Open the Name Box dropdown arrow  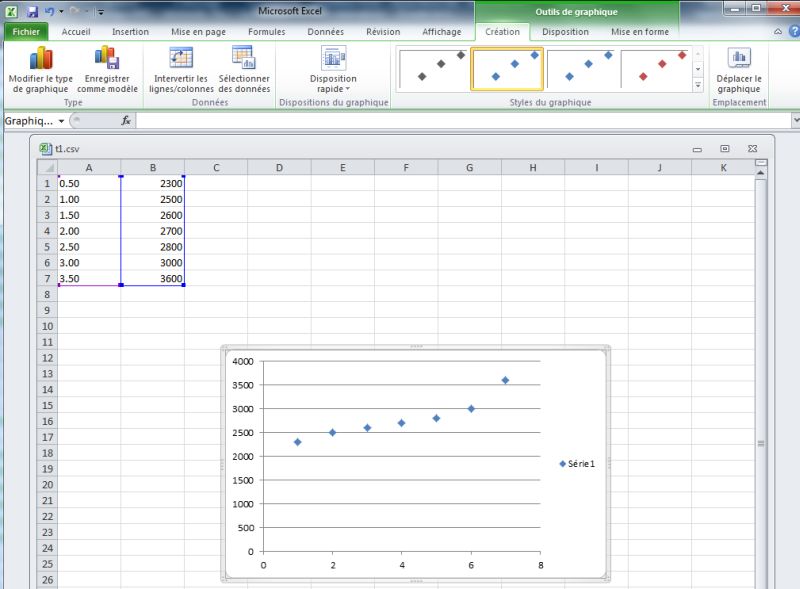tap(61, 121)
